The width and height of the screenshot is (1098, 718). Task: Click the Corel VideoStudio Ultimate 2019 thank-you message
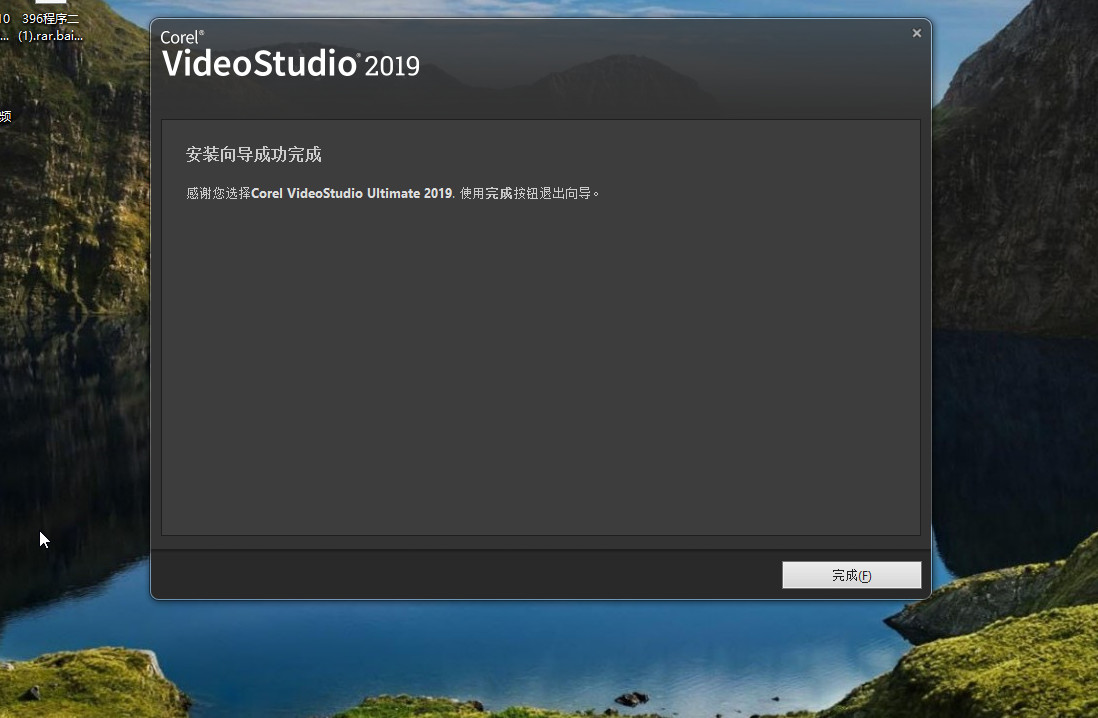[392, 193]
